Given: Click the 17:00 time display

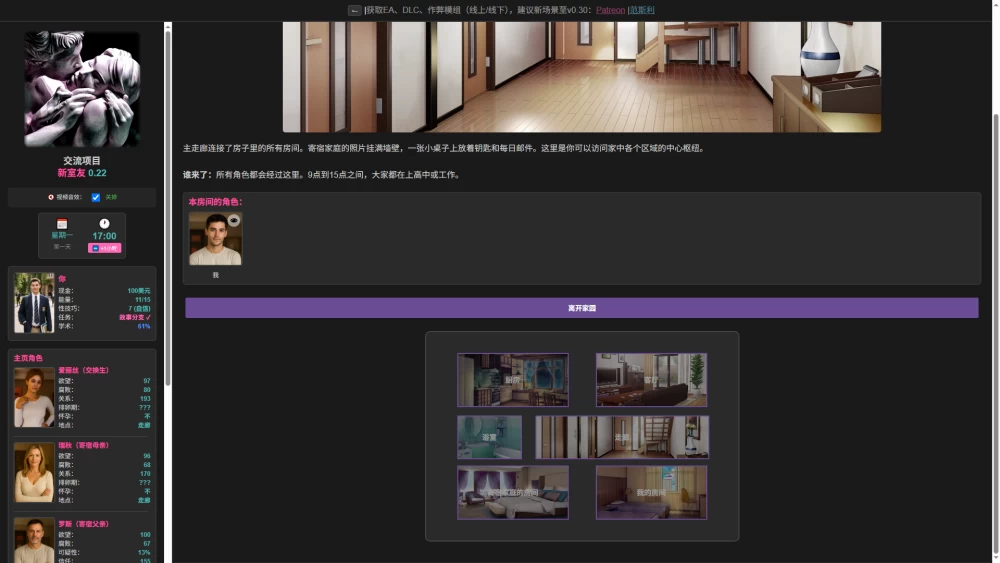Looking at the screenshot, I should 104,236.
